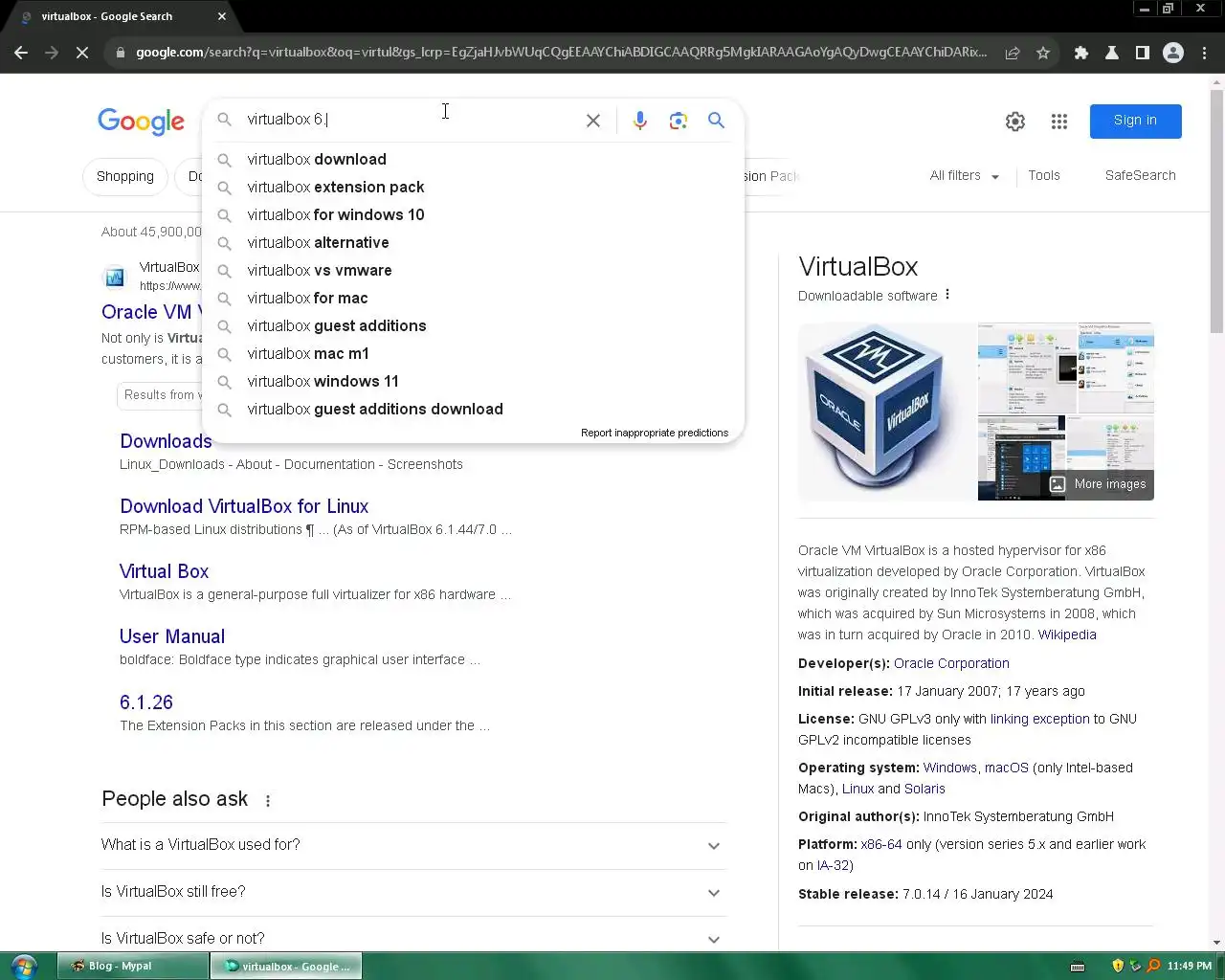Click the tray magnifier search icon
This screenshot has width=1225, height=980.
(x=1153, y=967)
